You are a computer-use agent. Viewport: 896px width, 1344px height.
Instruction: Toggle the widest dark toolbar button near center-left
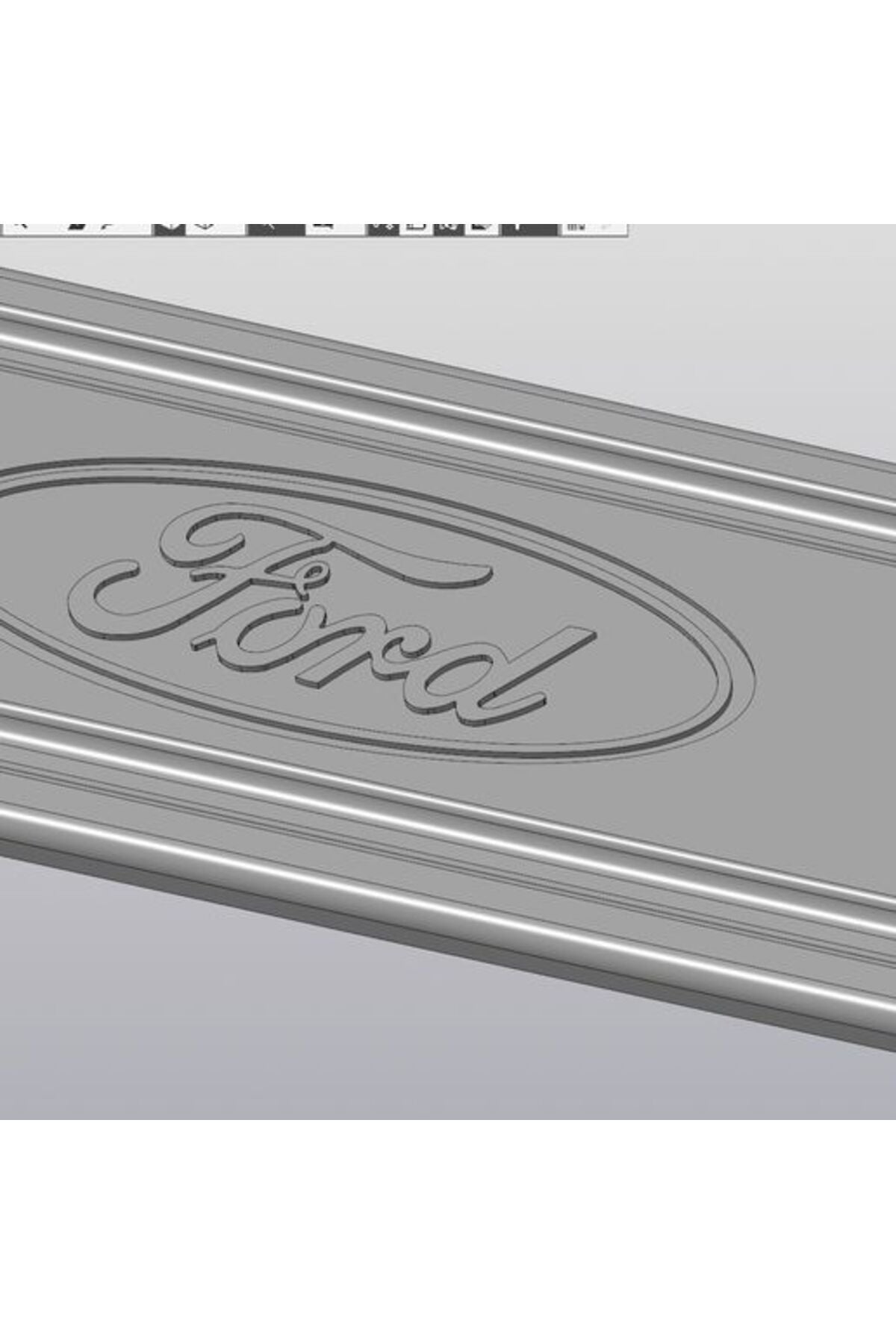276,227
